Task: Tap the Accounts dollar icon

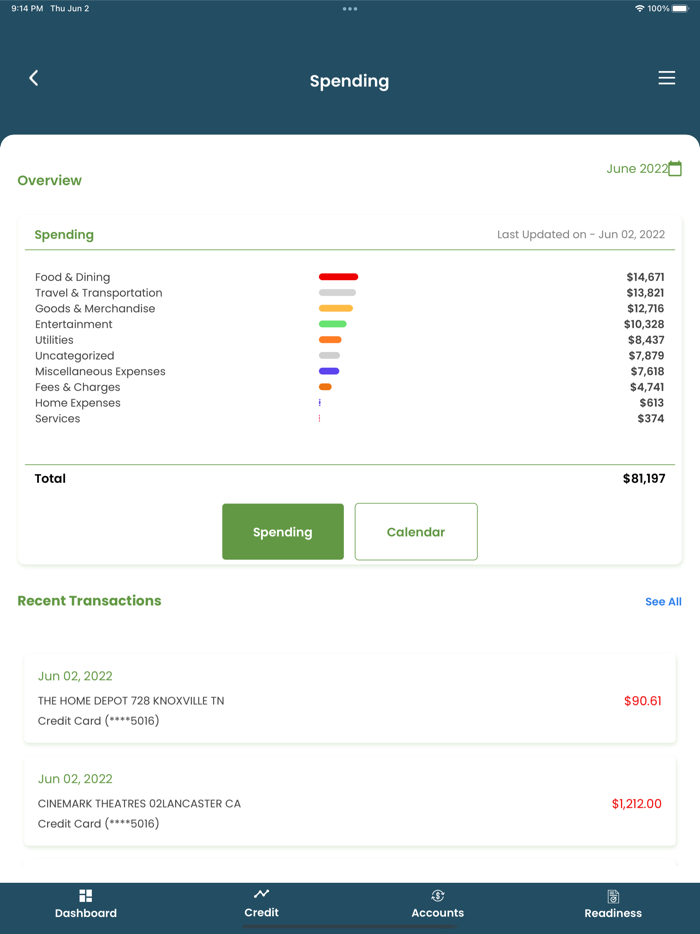Action: [x=438, y=895]
